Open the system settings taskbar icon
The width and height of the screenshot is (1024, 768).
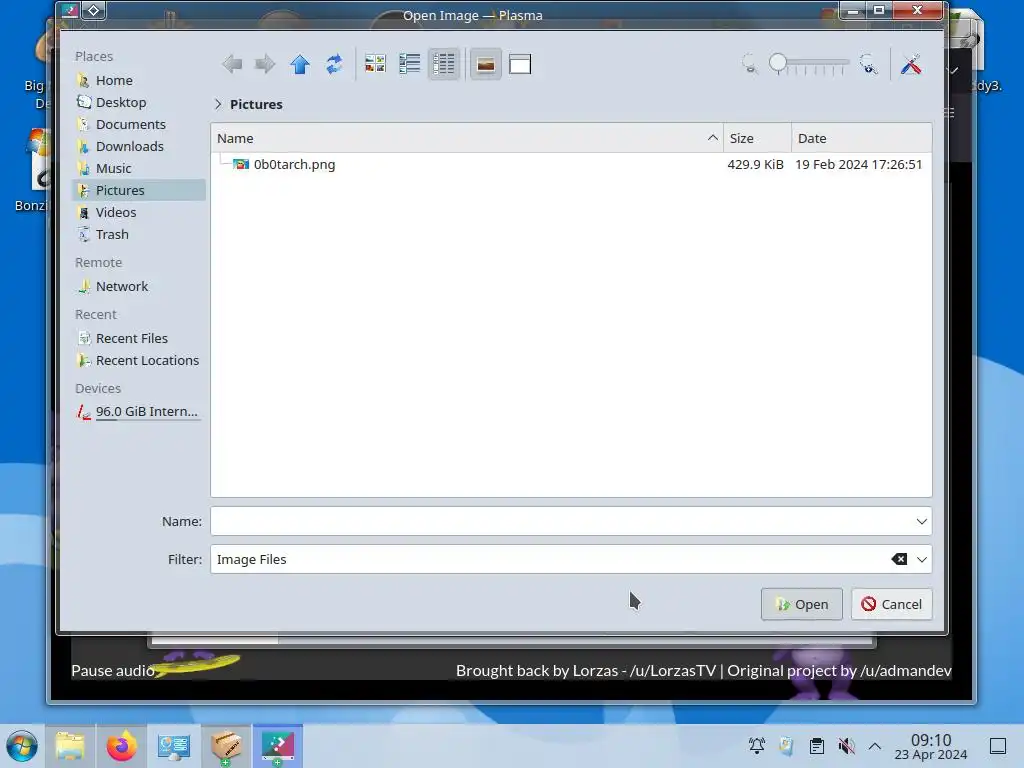pyautogui.click(x=174, y=746)
